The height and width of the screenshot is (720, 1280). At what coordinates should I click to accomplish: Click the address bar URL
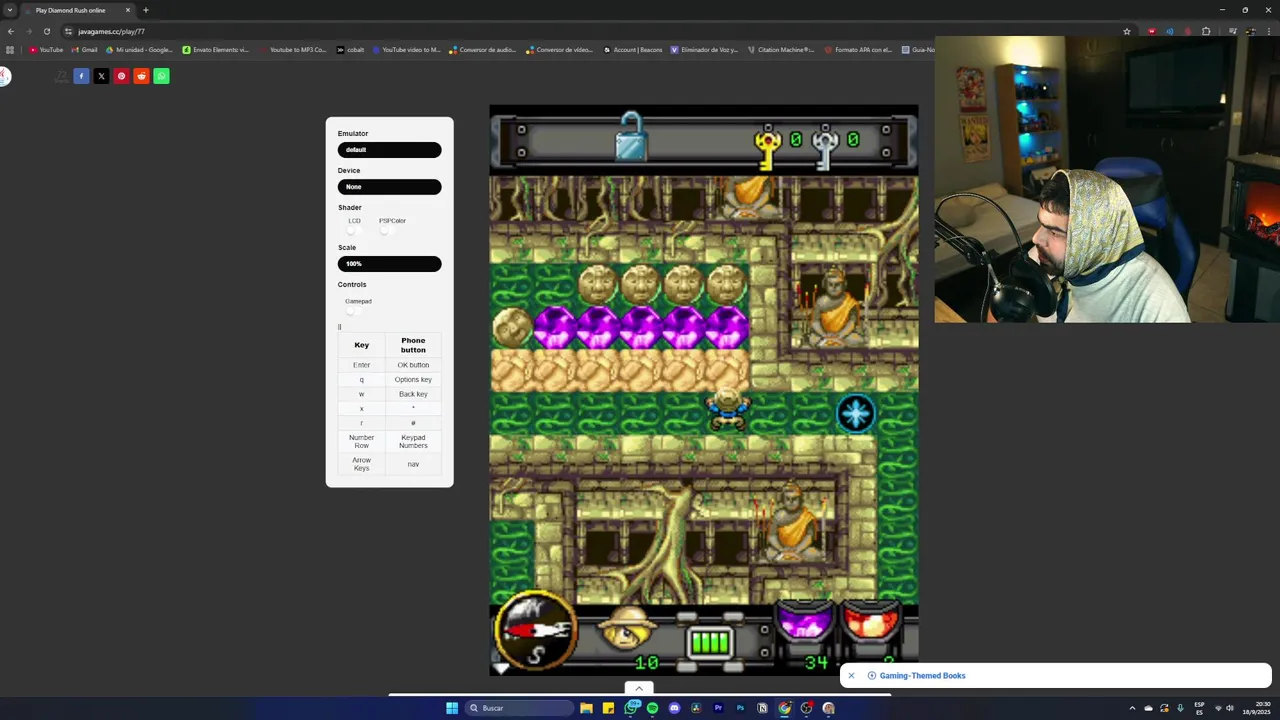click(x=111, y=31)
